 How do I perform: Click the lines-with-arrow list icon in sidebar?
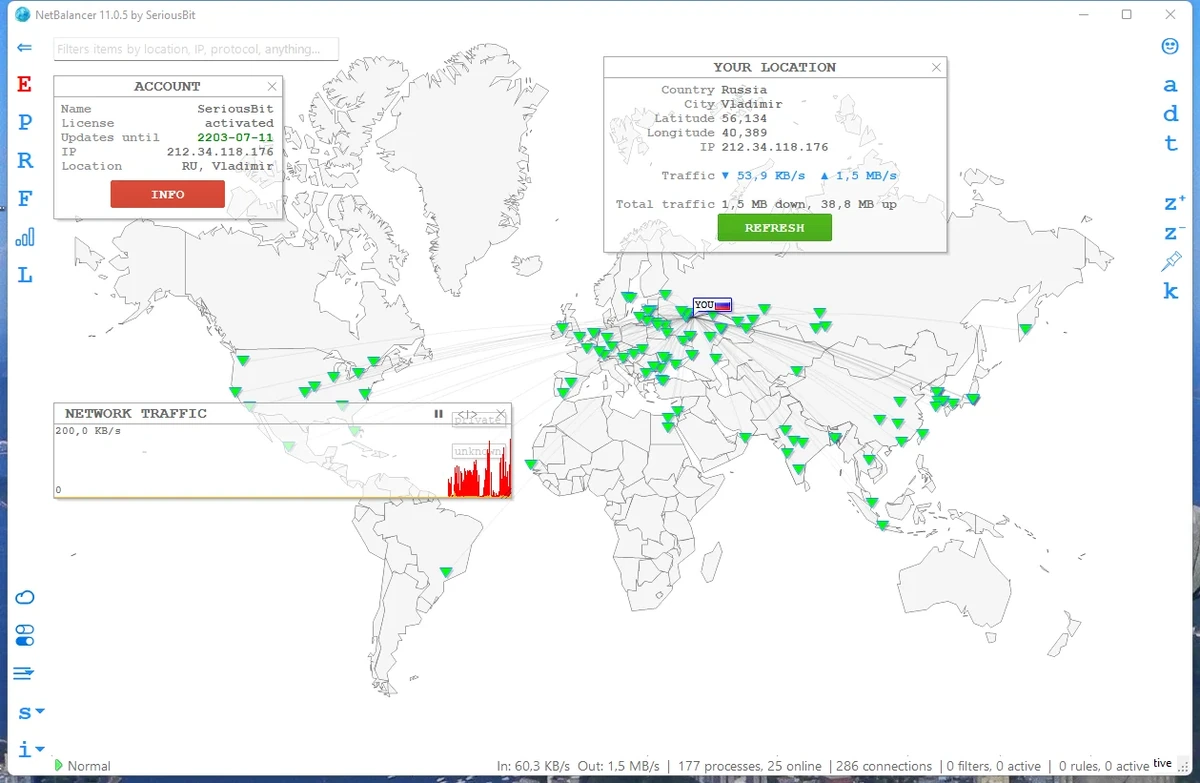pos(24,673)
